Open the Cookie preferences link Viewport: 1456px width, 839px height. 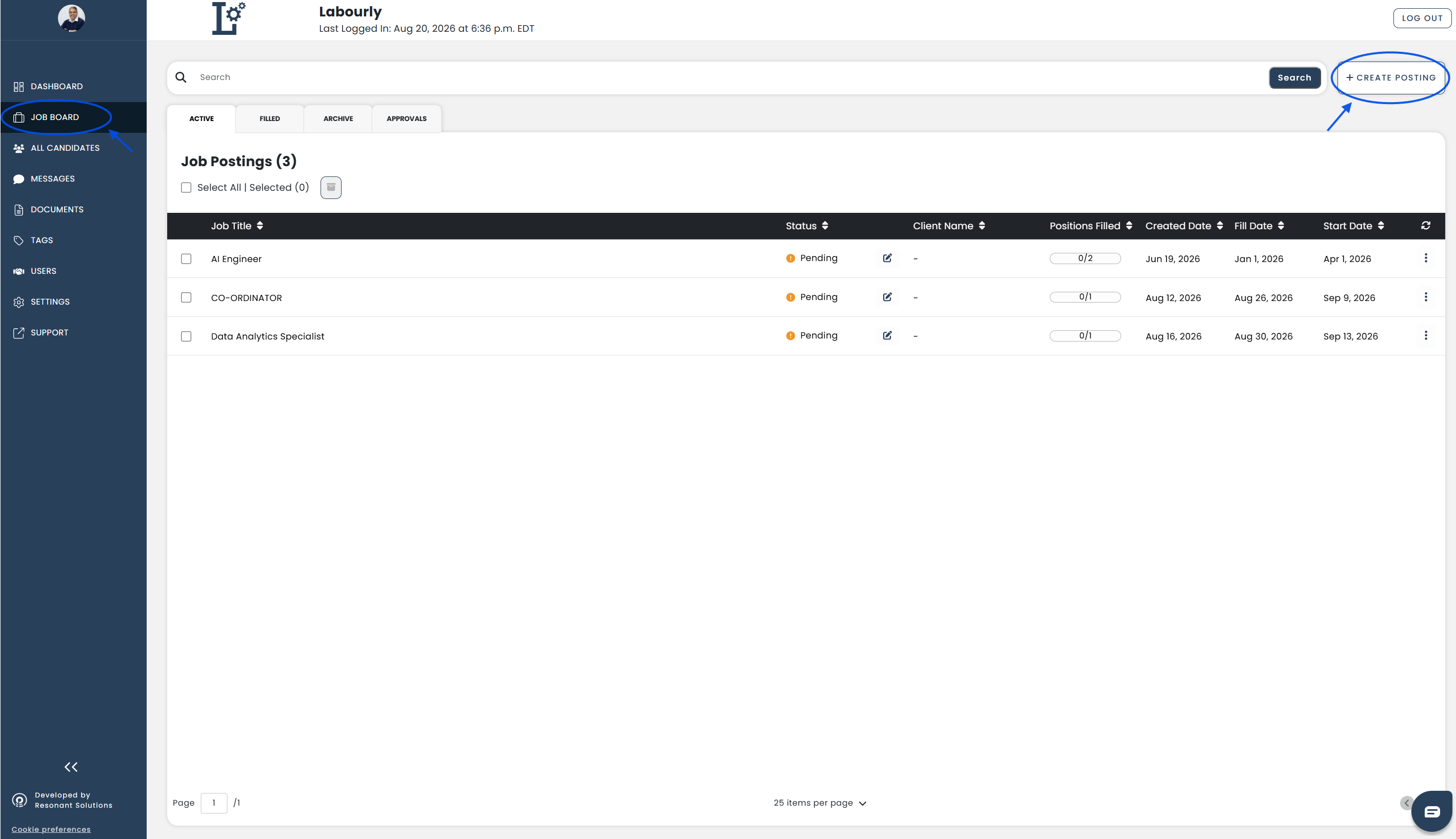coord(51,829)
